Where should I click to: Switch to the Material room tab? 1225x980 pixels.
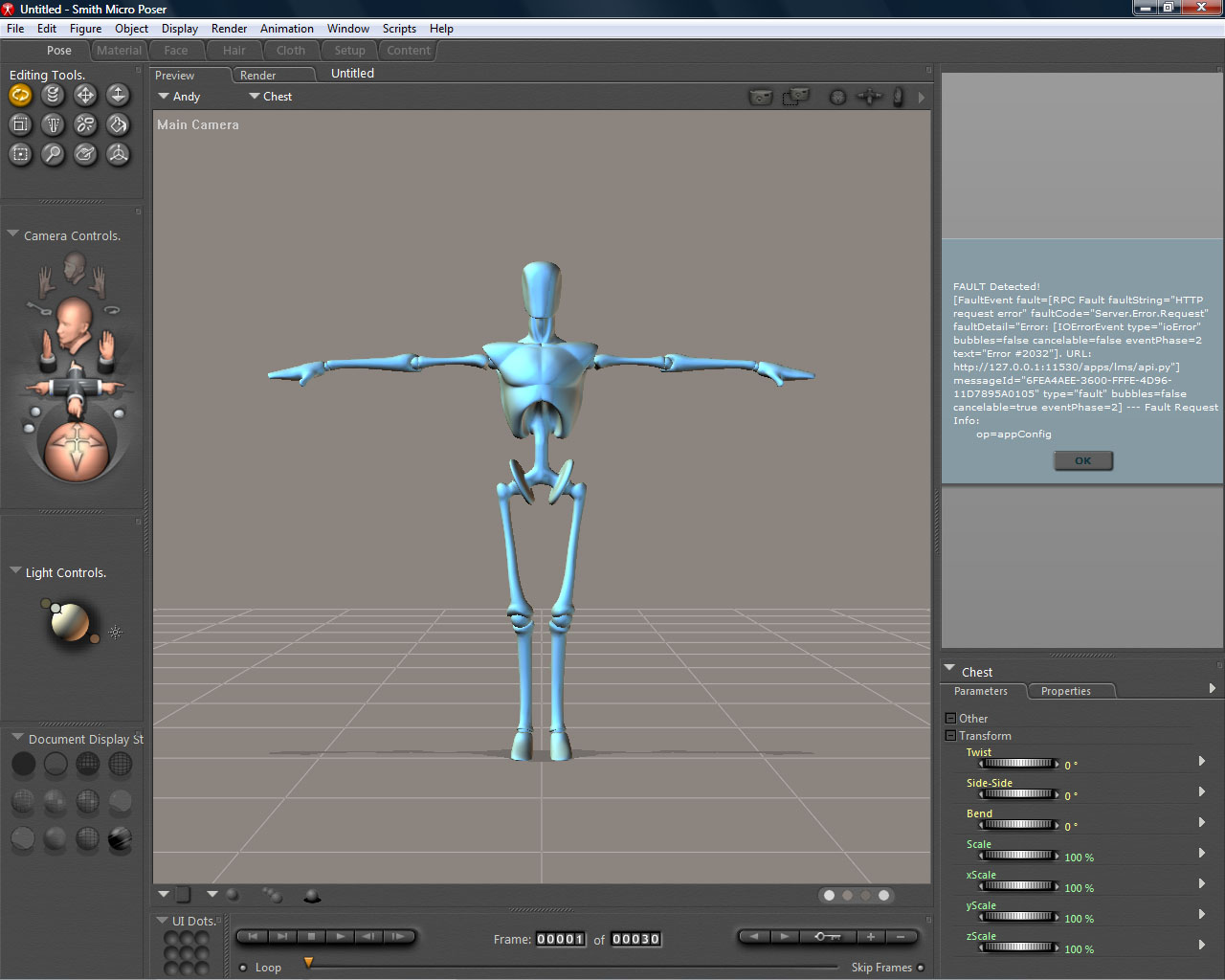pos(119,51)
